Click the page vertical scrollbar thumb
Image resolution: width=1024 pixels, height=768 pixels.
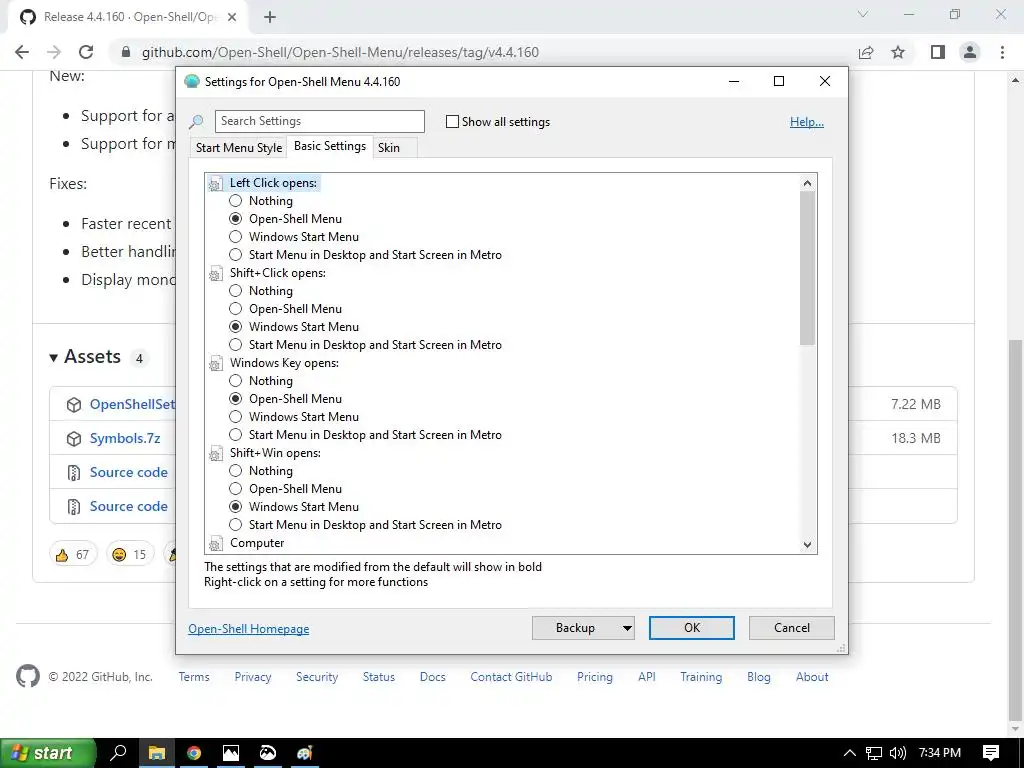click(1016, 529)
